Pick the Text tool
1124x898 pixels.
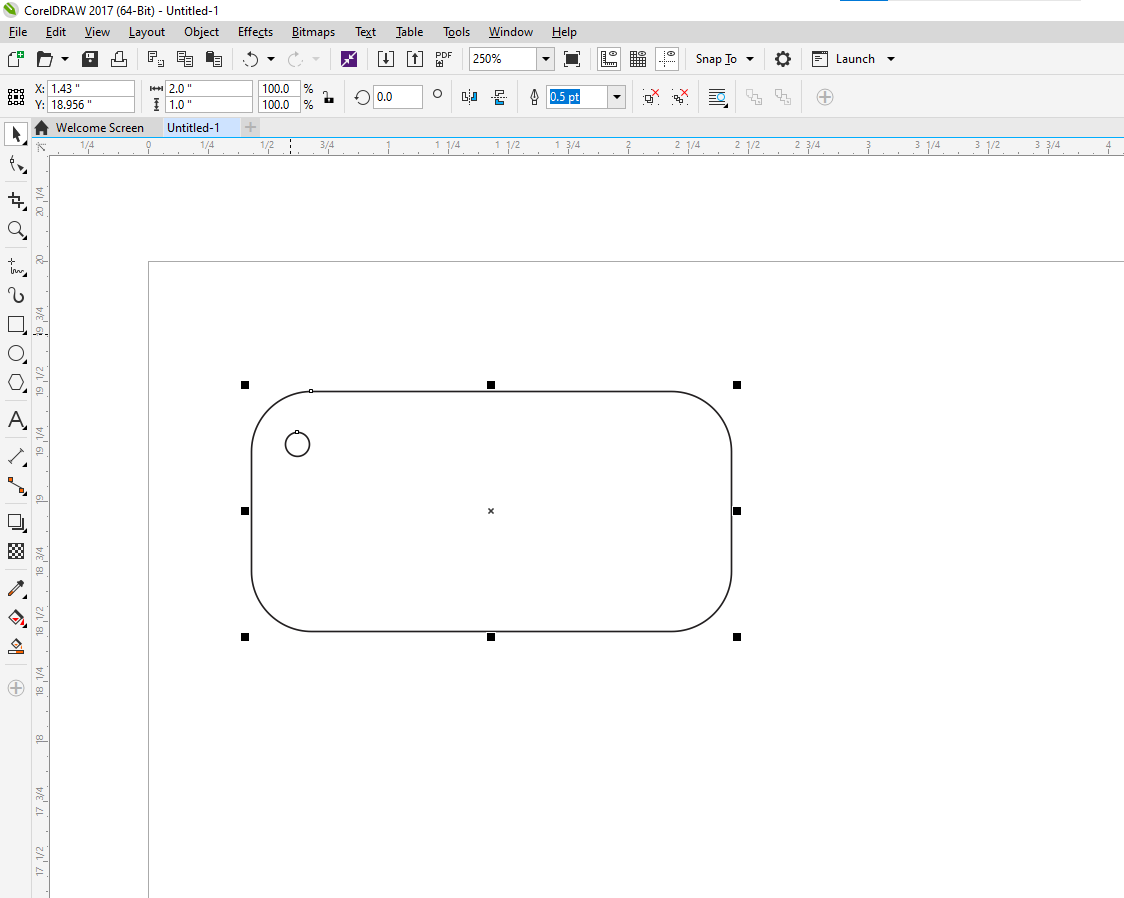click(x=16, y=420)
